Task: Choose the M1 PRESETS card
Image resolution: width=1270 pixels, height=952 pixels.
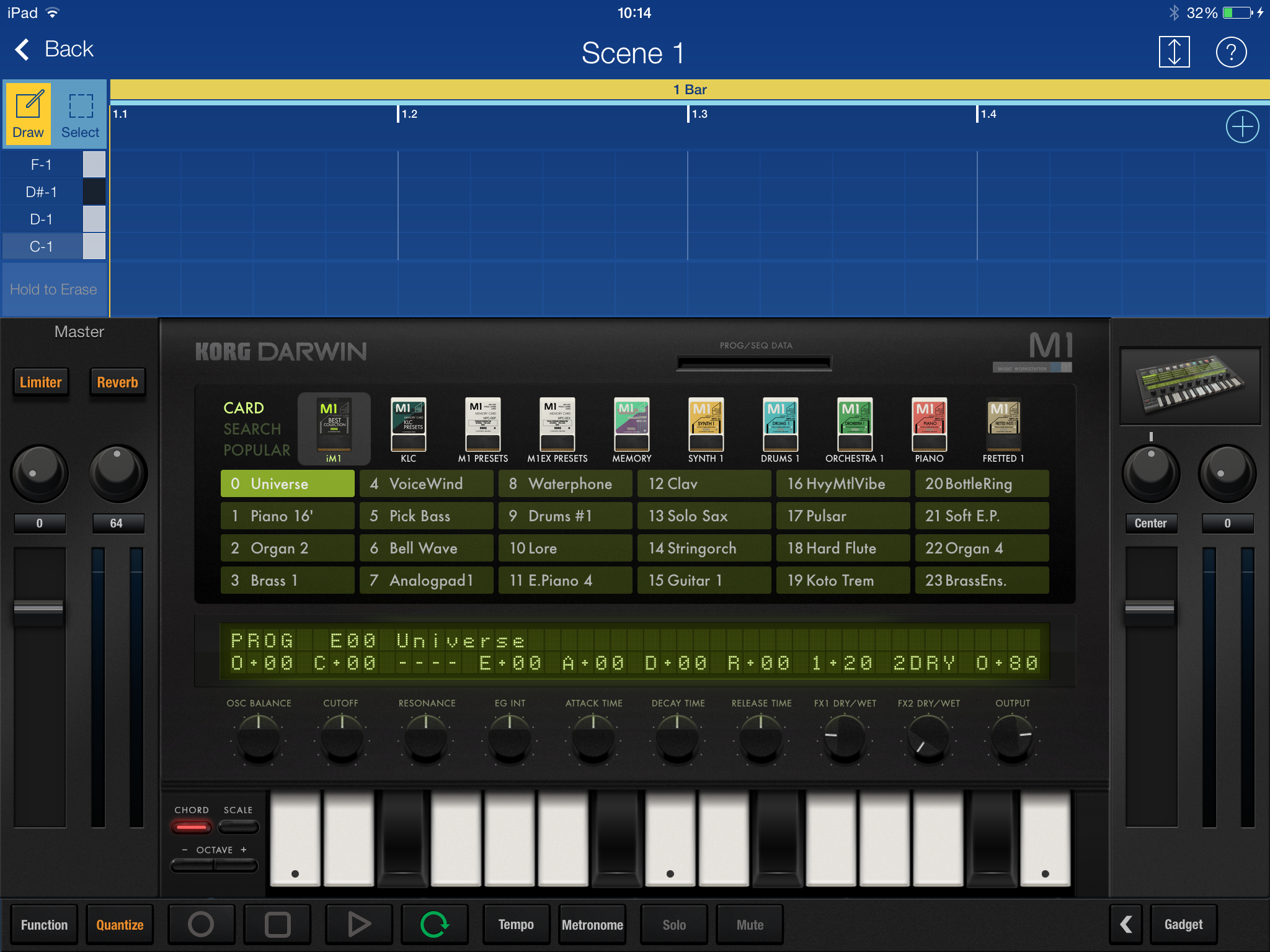Action: coord(483,430)
